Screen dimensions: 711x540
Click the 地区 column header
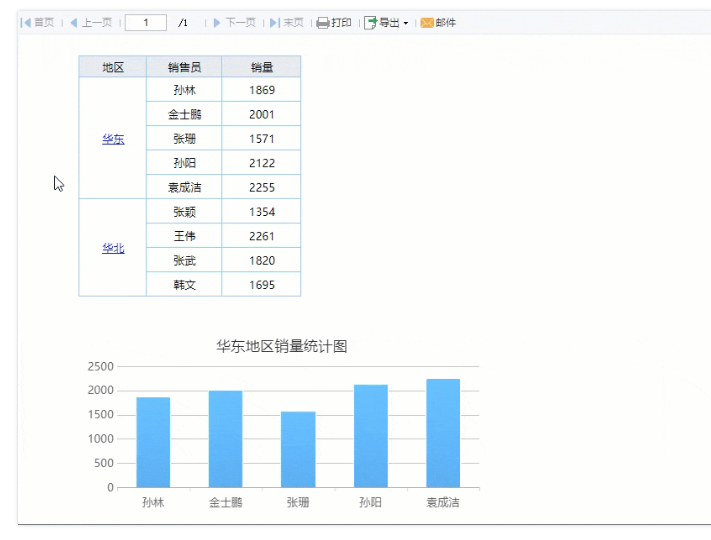tap(112, 67)
